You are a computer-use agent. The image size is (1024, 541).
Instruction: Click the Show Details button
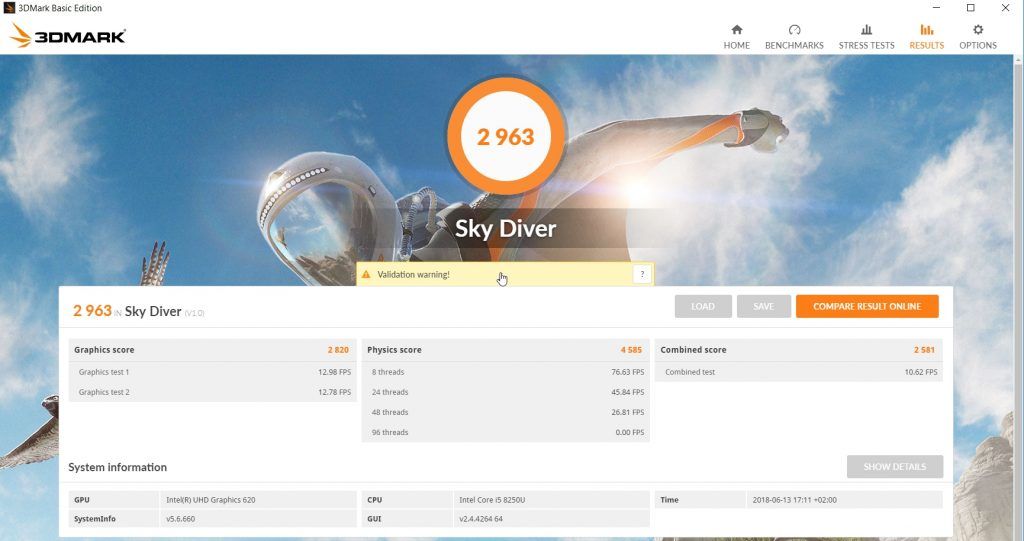[x=895, y=467]
